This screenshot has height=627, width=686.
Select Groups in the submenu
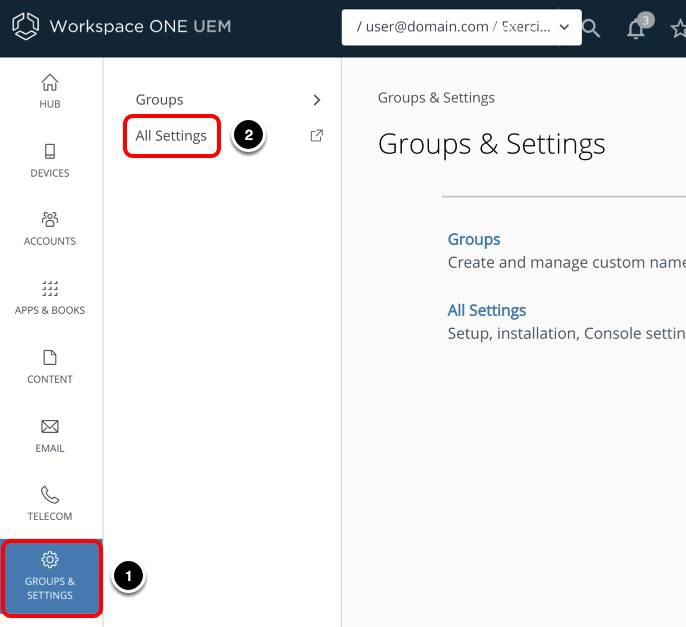160,99
